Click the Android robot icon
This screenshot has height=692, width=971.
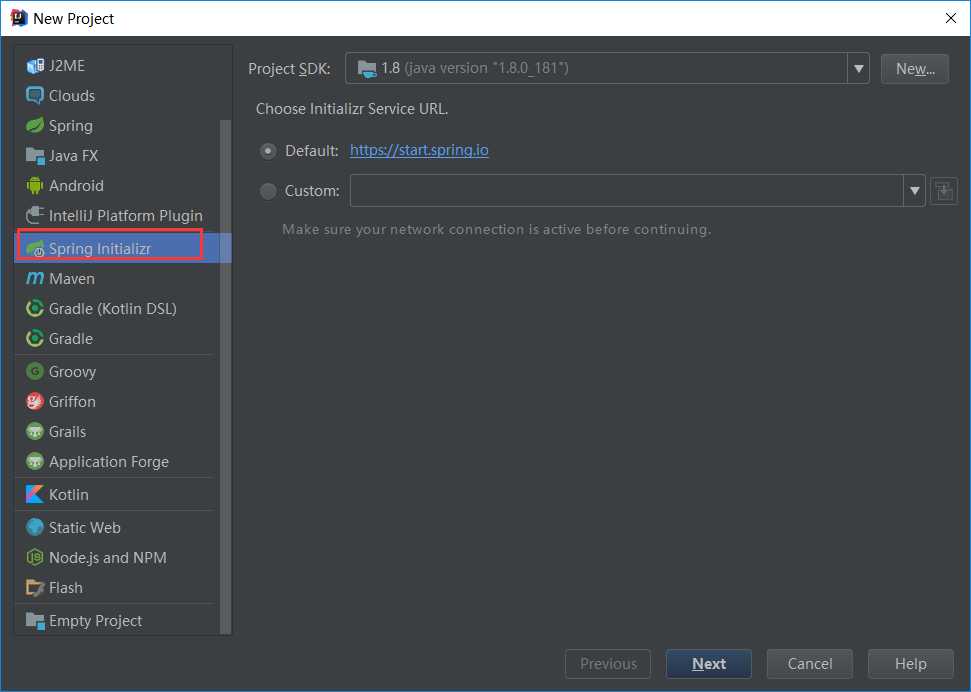coord(35,185)
